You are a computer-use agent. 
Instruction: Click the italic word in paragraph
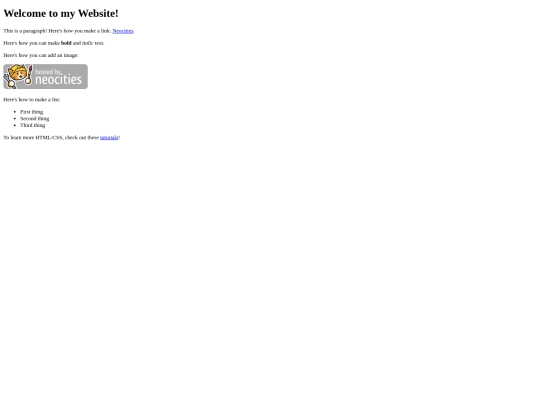pyautogui.click(x=87, y=43)
